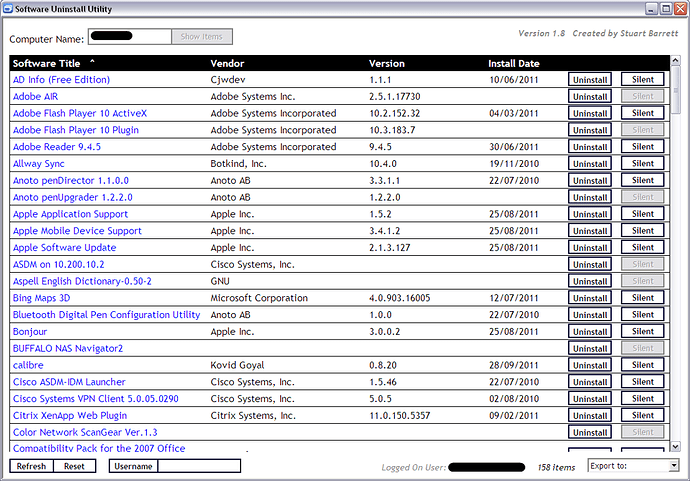This screenshot has height=481, width=690.
Task: Silent uninstall Apple Application Support
Action: 642,214
